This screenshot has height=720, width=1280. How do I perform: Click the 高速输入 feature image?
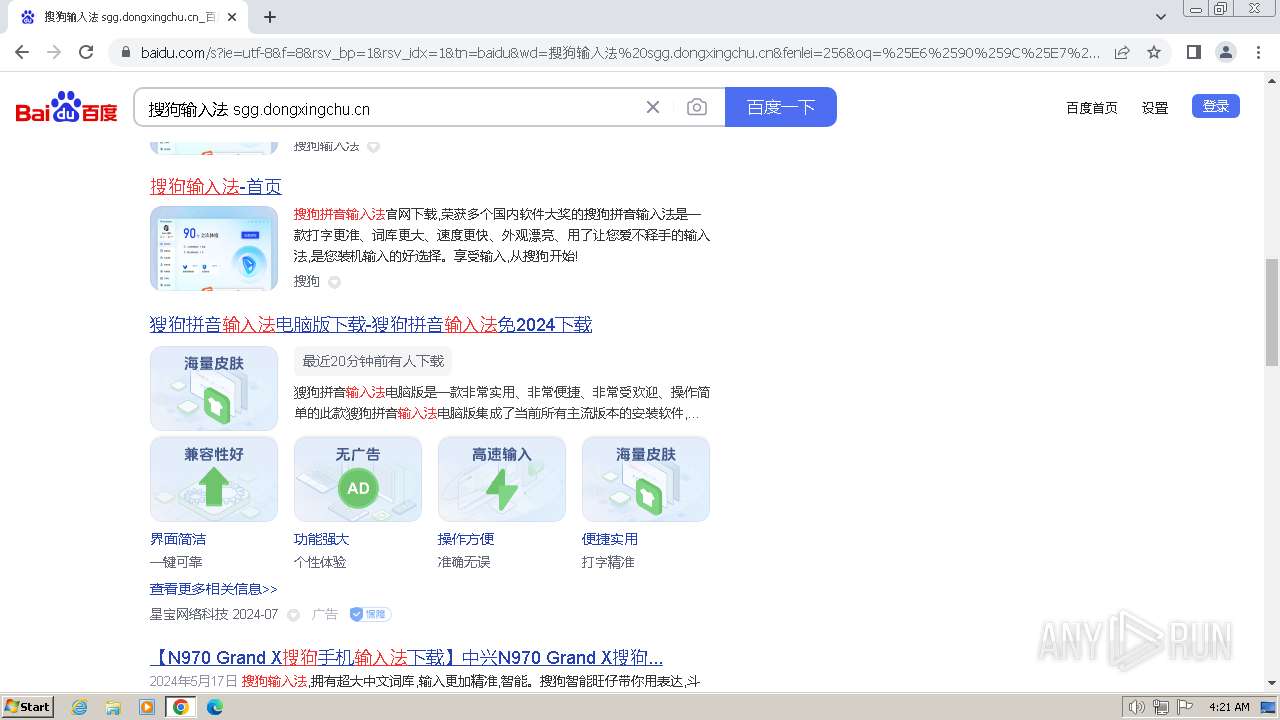[x=502, y=479]
